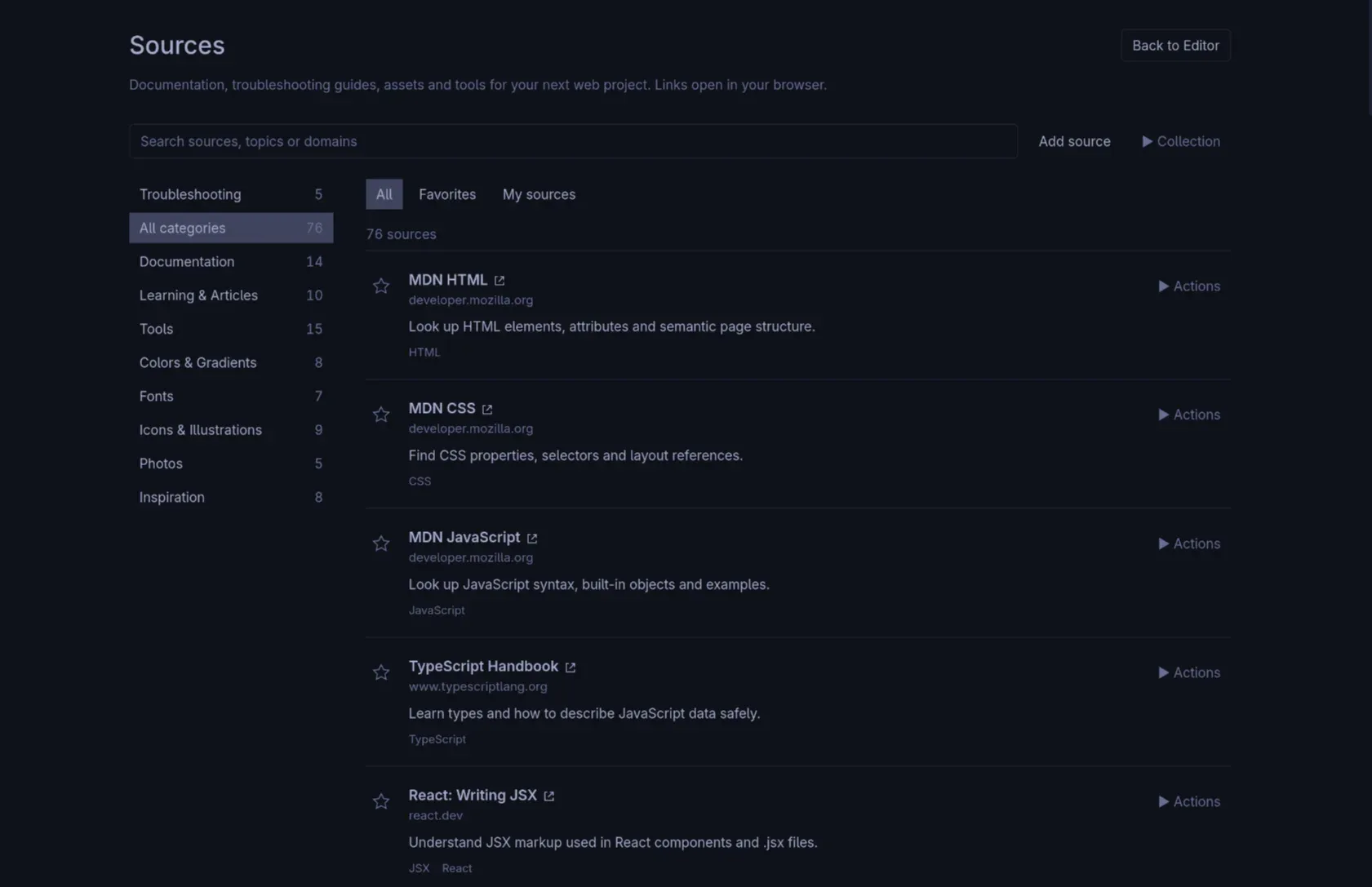Open MDN HTML external link icon
The width and height of the screenshot is (1372, 887).
tap(500, 280)
